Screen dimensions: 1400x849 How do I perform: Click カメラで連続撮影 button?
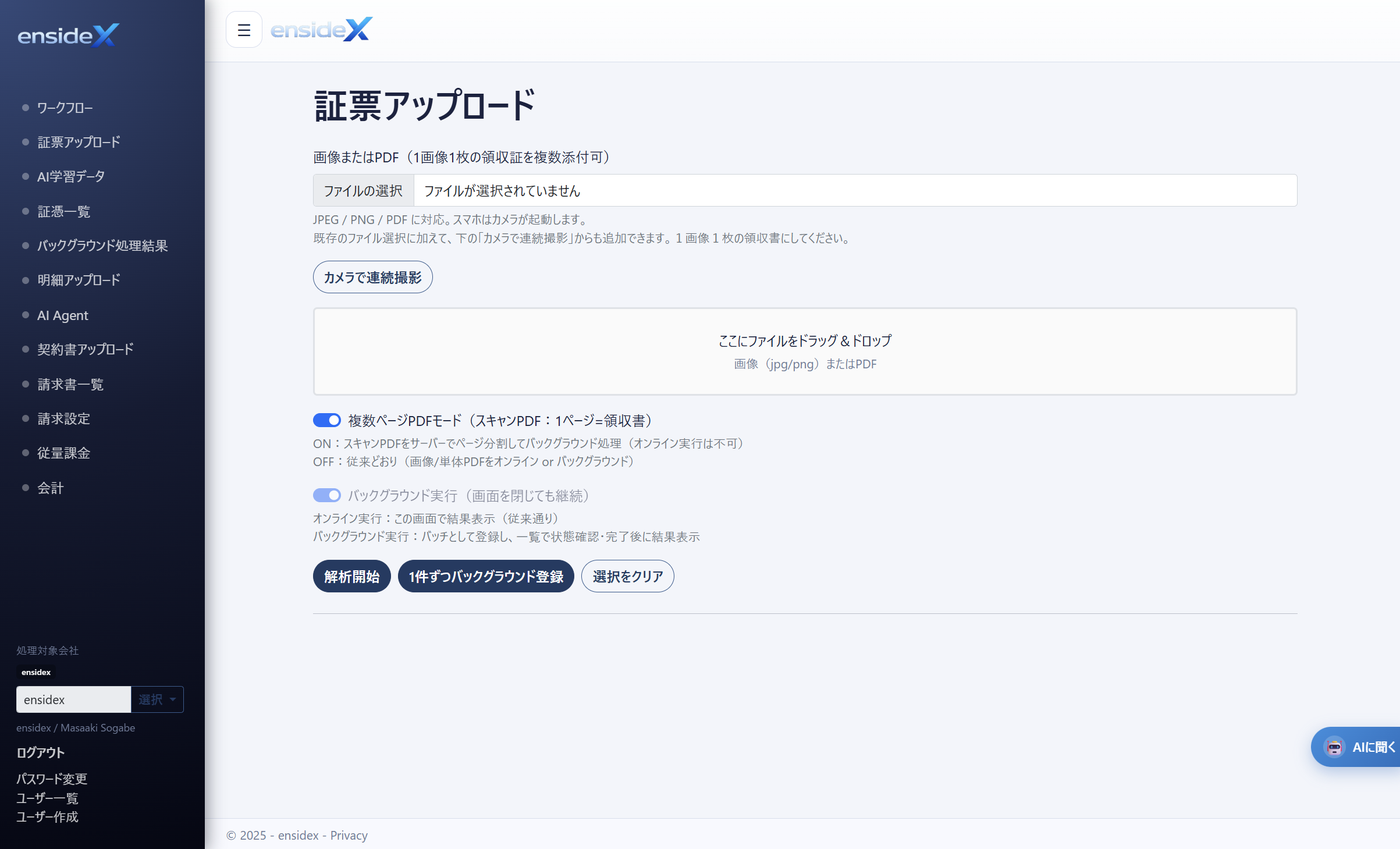point(373,277)
